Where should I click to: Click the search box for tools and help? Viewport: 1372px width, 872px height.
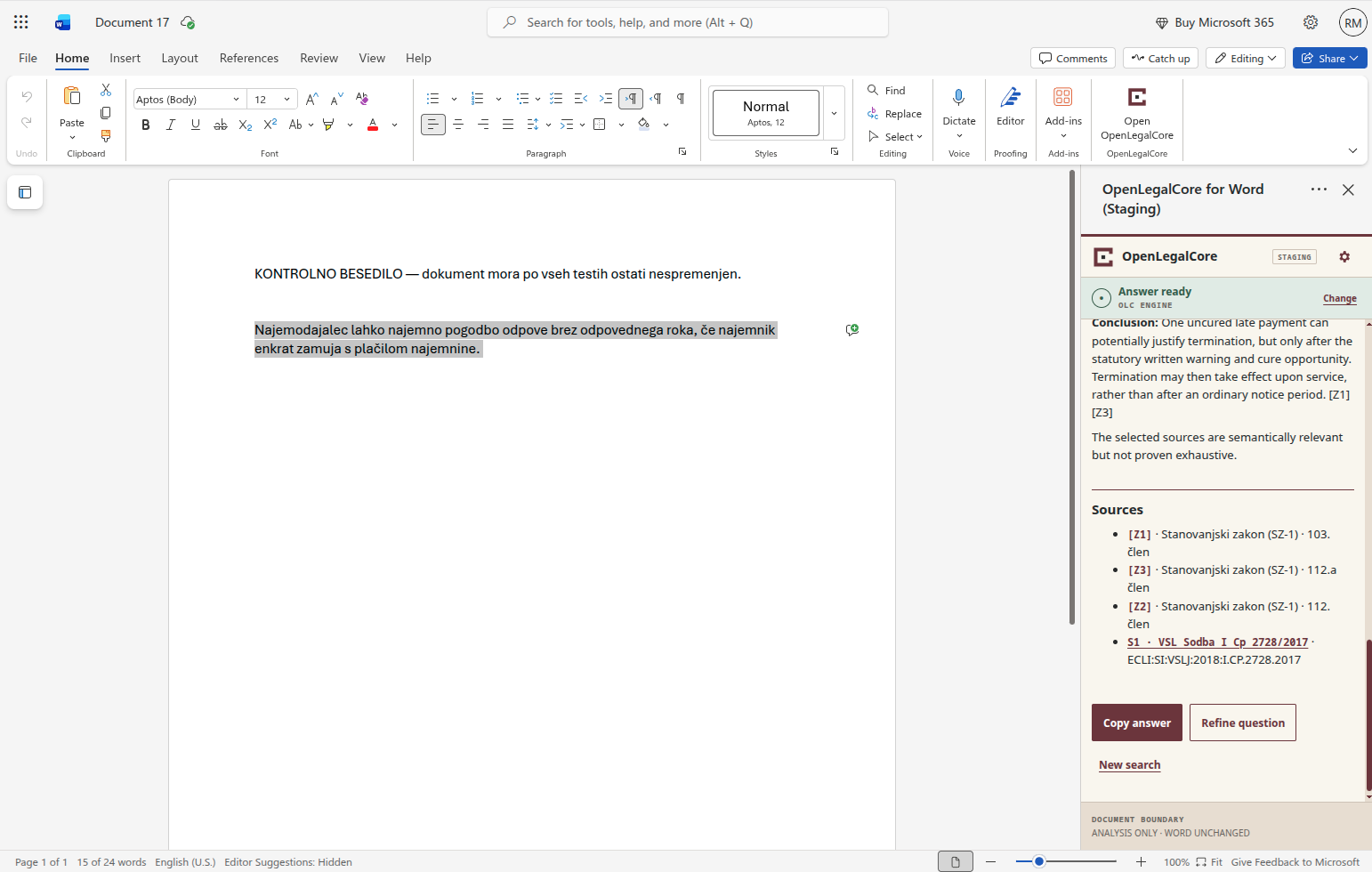pyautogui.click(x=688, y=22)
